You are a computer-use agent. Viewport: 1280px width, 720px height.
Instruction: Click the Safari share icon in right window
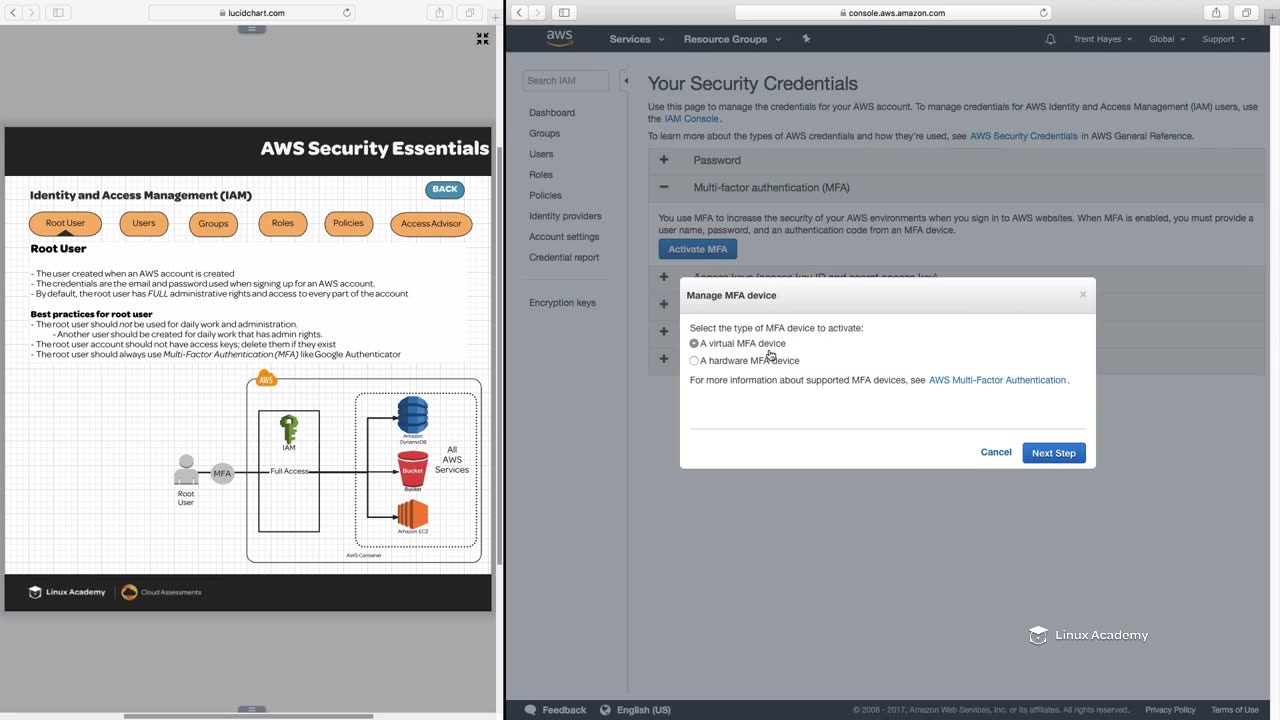pyautogui.click(x=1216, y=13)
